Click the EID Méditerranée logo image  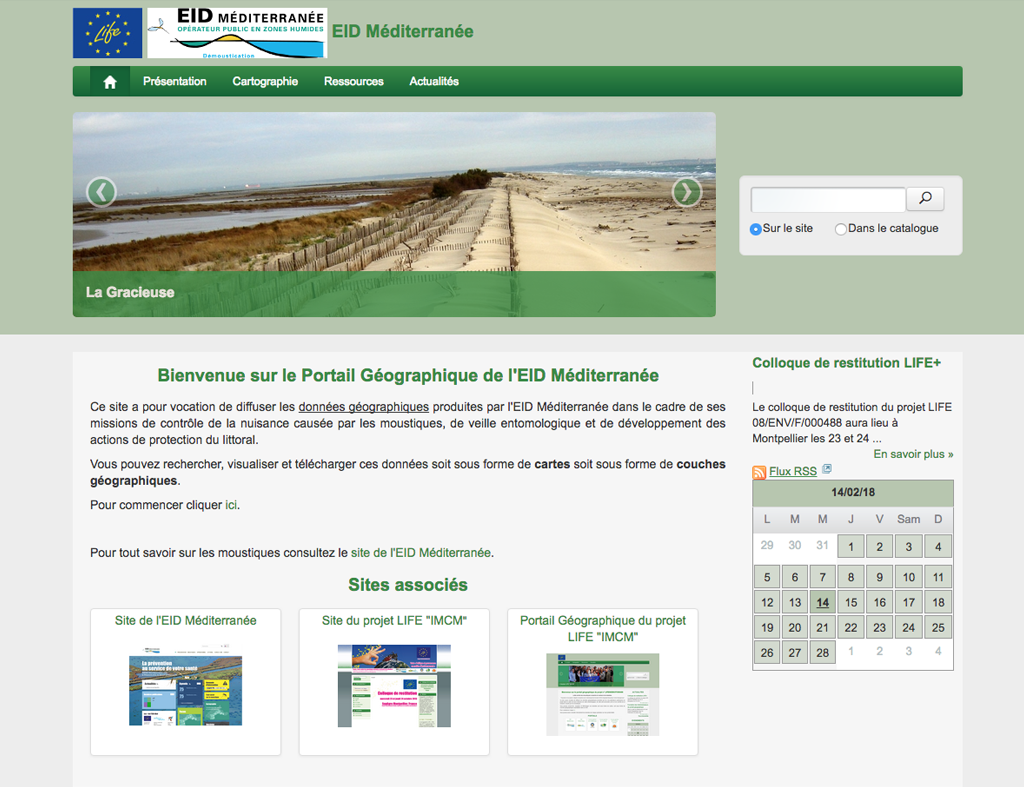[237, 33]
